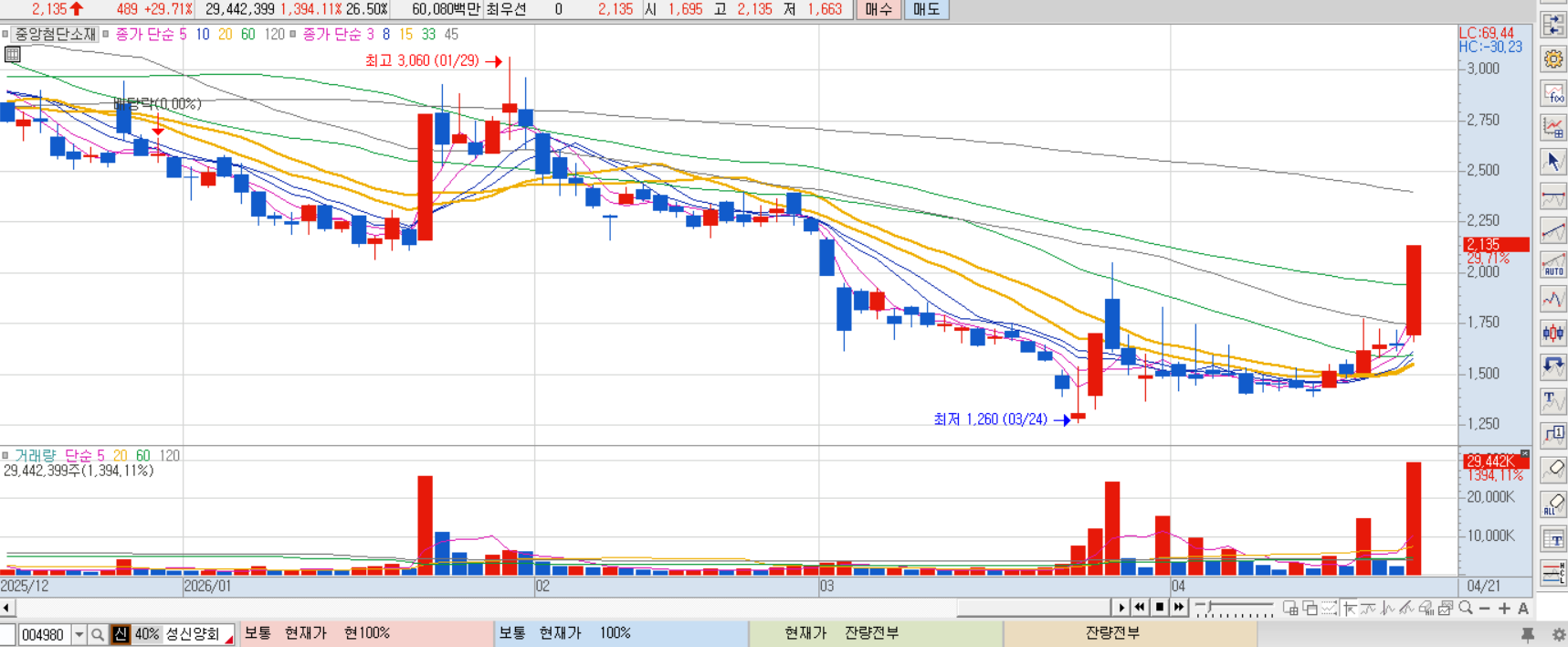Zoom in with the plus icon
1568x647 pixels.
[1504, 609]
